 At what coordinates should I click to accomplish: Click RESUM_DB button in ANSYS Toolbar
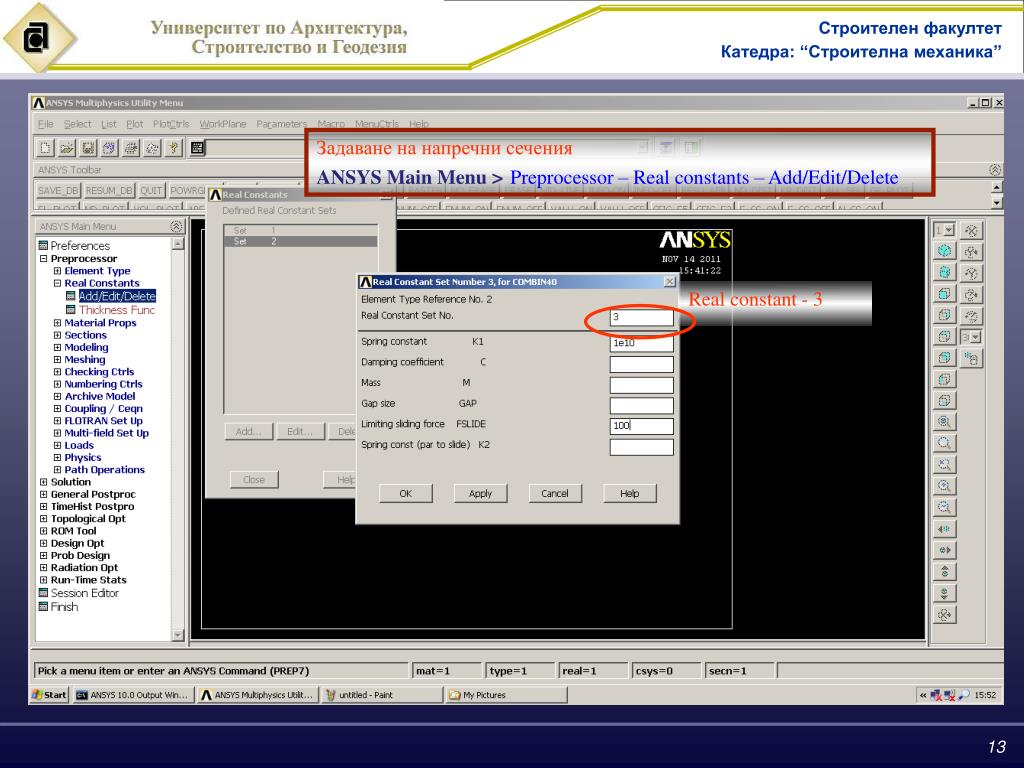point(109,191)
